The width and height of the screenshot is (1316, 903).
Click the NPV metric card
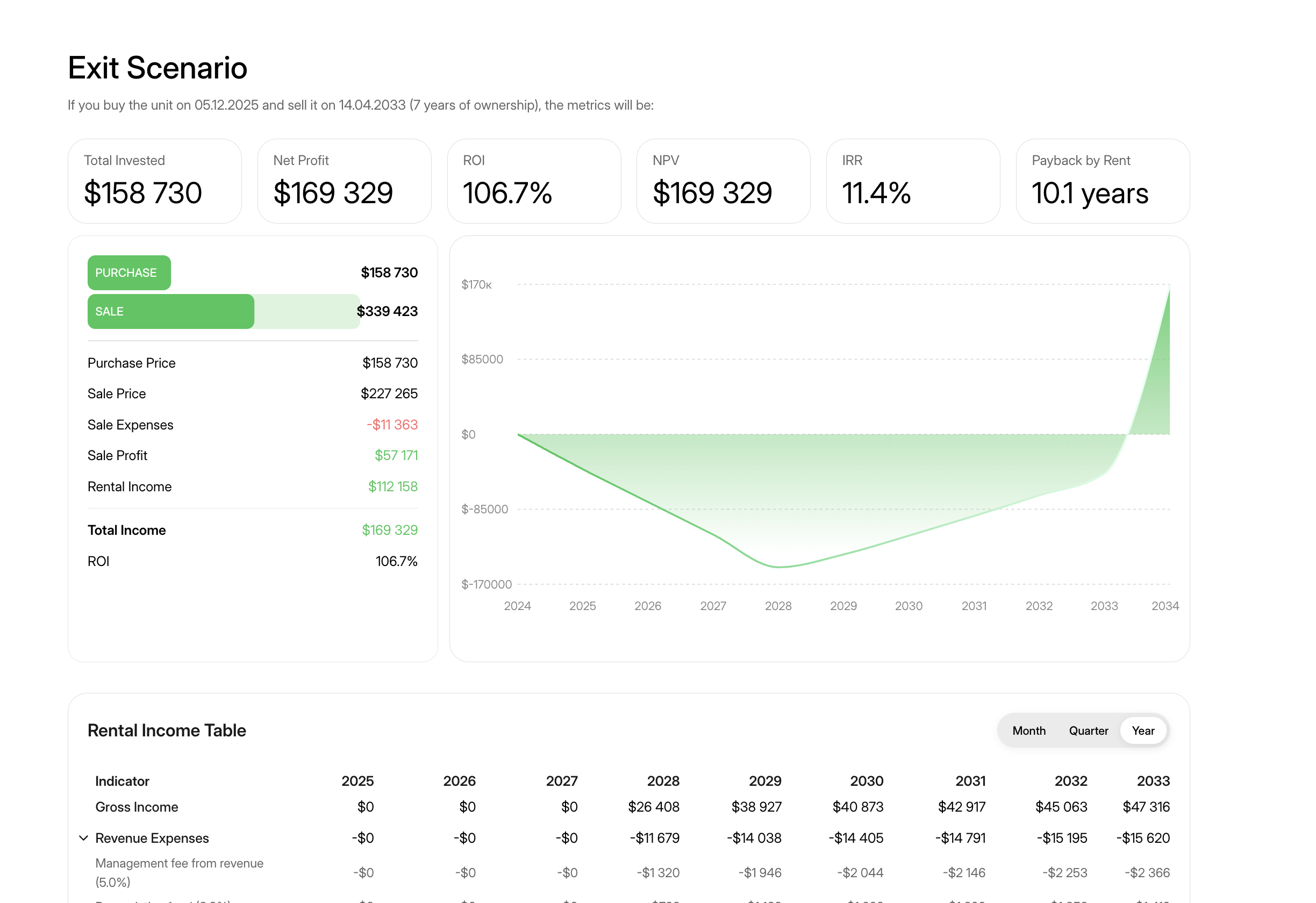point(723,181)
